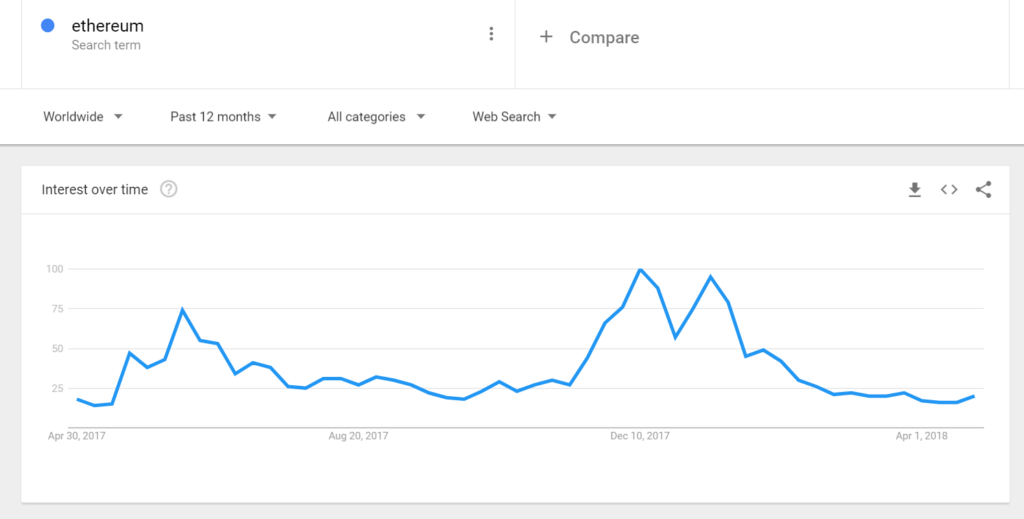The height and width of the screenshot is (519, 1024).
Task: Click the Apr 30, 2017 axis label
Action: click(76, 436)
